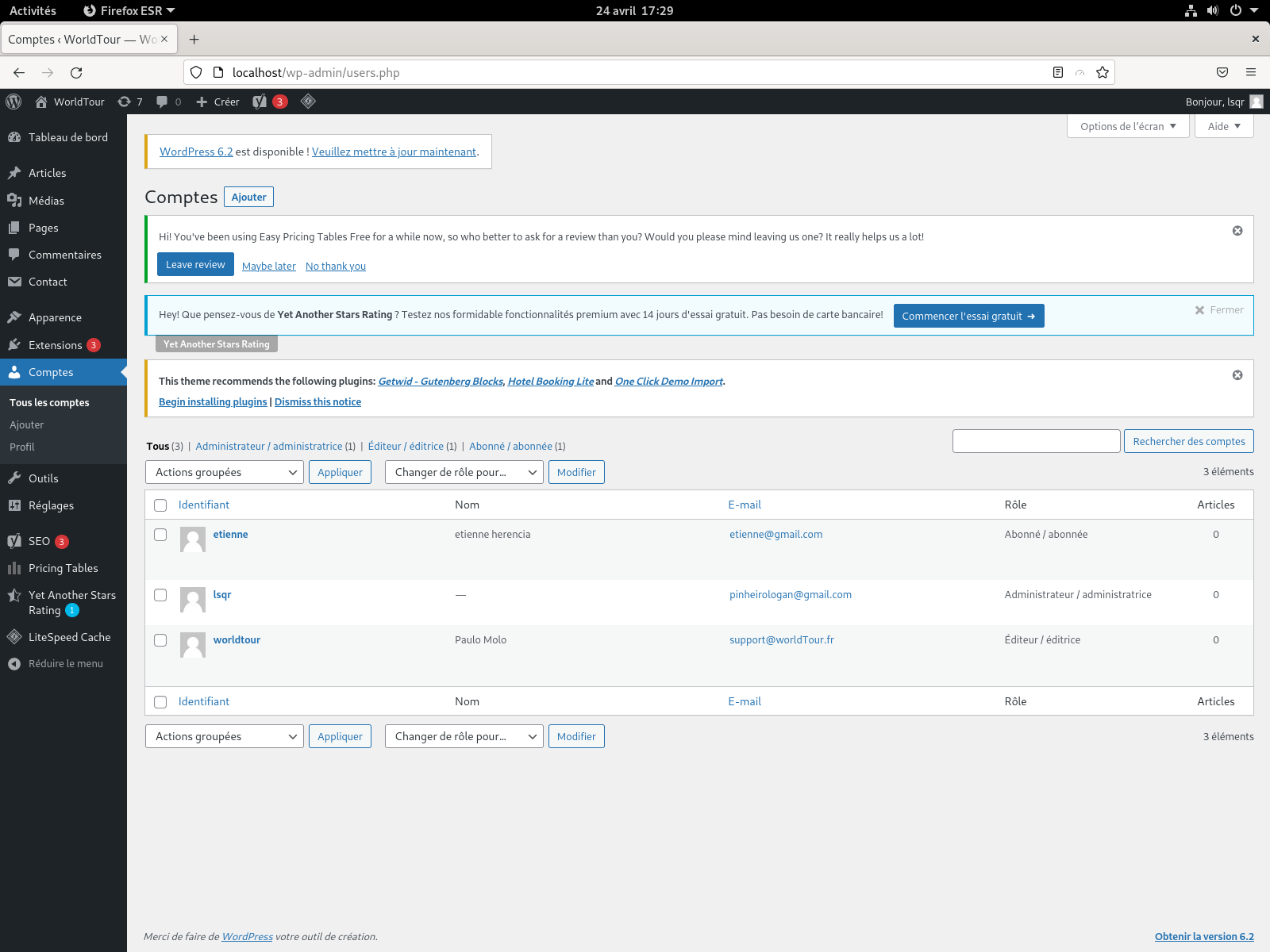Click the Ajouter button beside Comptes heading
The height and width of the screenshot is (952, 1270).
coord(248,197)
